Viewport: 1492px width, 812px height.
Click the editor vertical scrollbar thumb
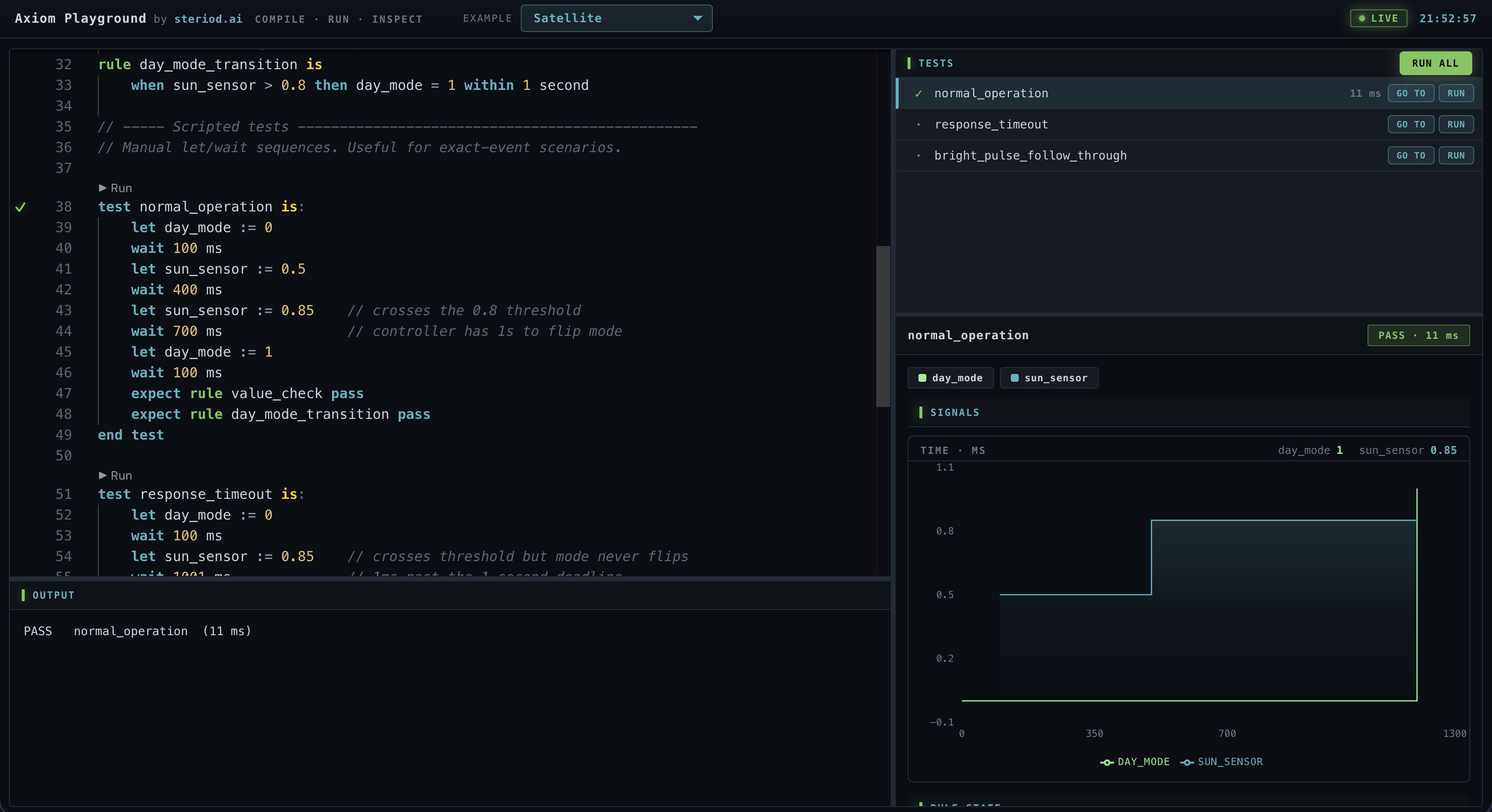883,326
